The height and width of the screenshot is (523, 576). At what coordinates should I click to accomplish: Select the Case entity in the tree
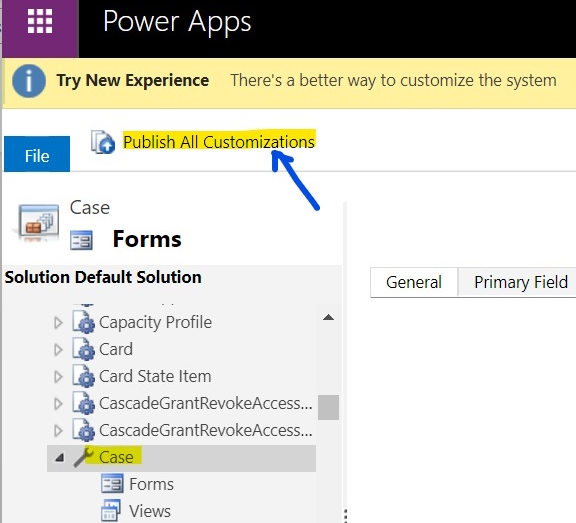pyautogui.click(x=116, y=458)
